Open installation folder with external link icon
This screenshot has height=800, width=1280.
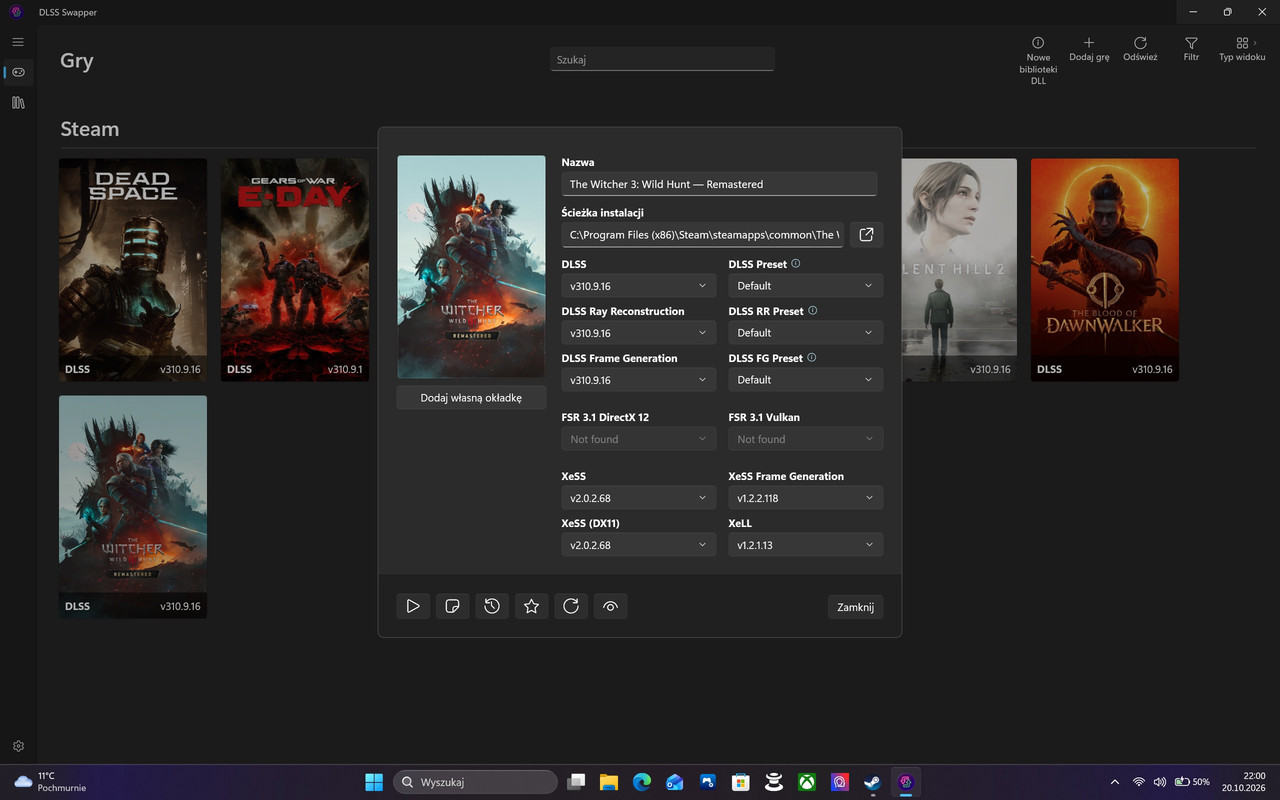[867, 235]
